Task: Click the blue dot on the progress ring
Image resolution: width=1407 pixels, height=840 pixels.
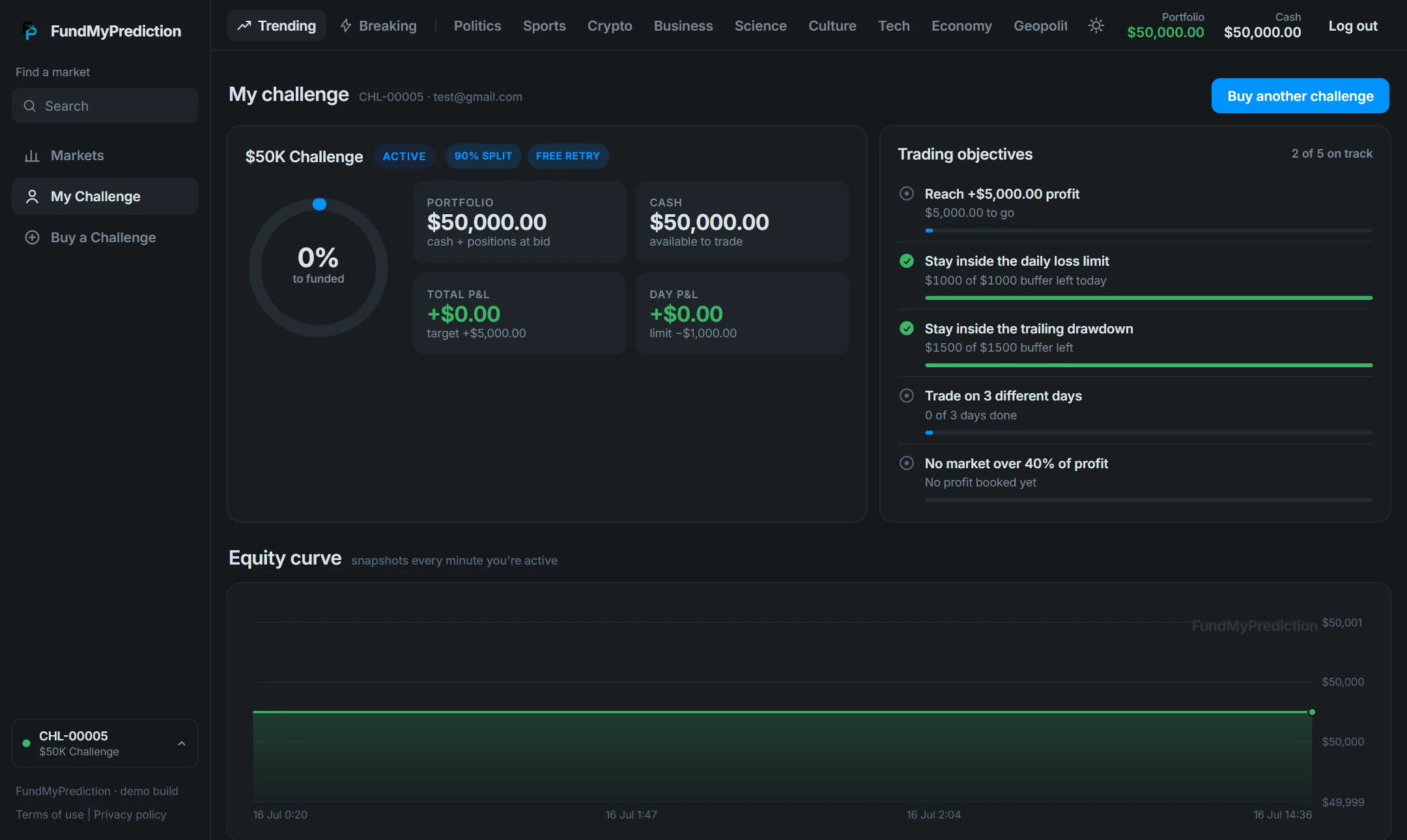Action: click(x=319, y=204)
